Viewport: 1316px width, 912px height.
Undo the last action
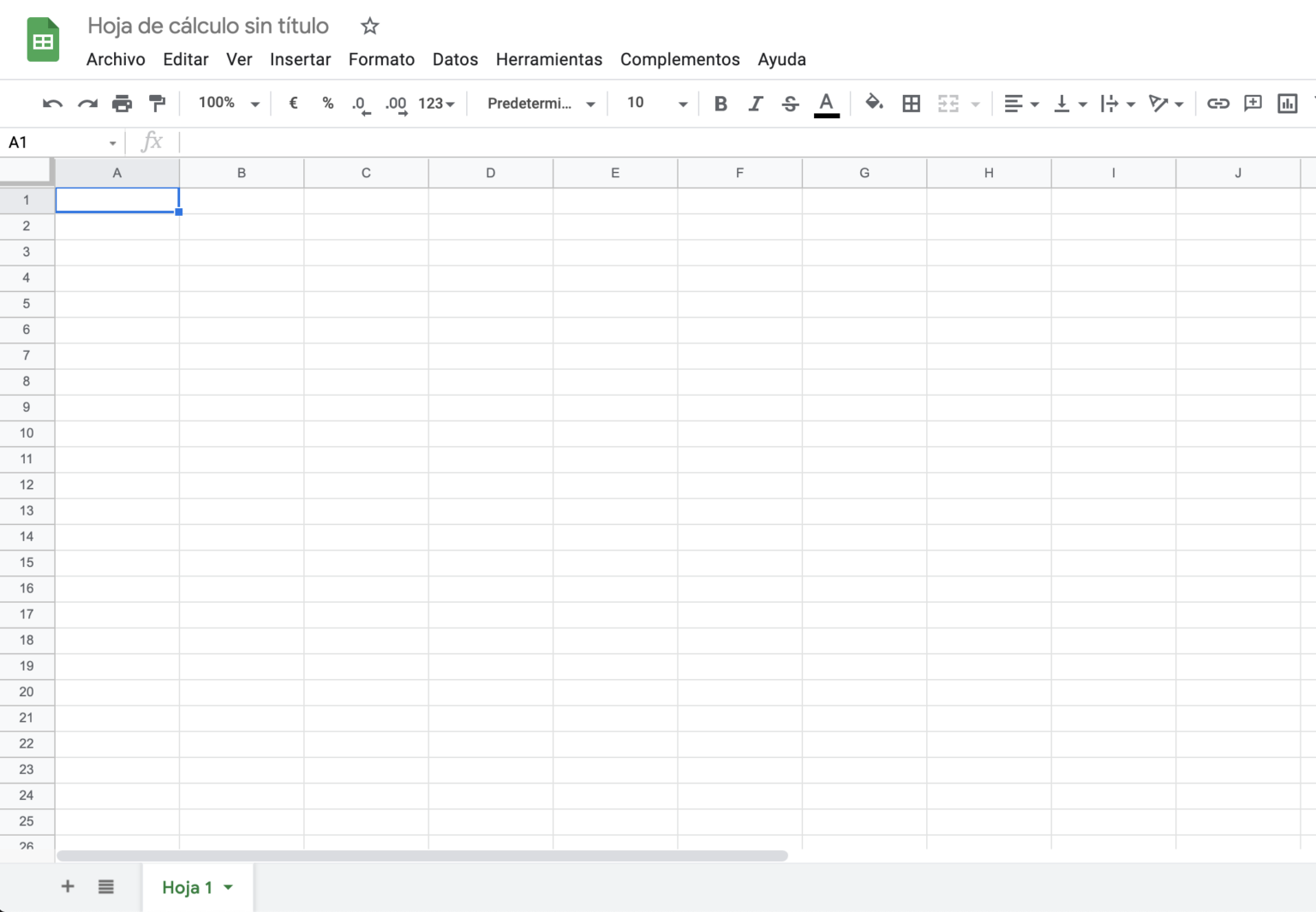(51, 103)
